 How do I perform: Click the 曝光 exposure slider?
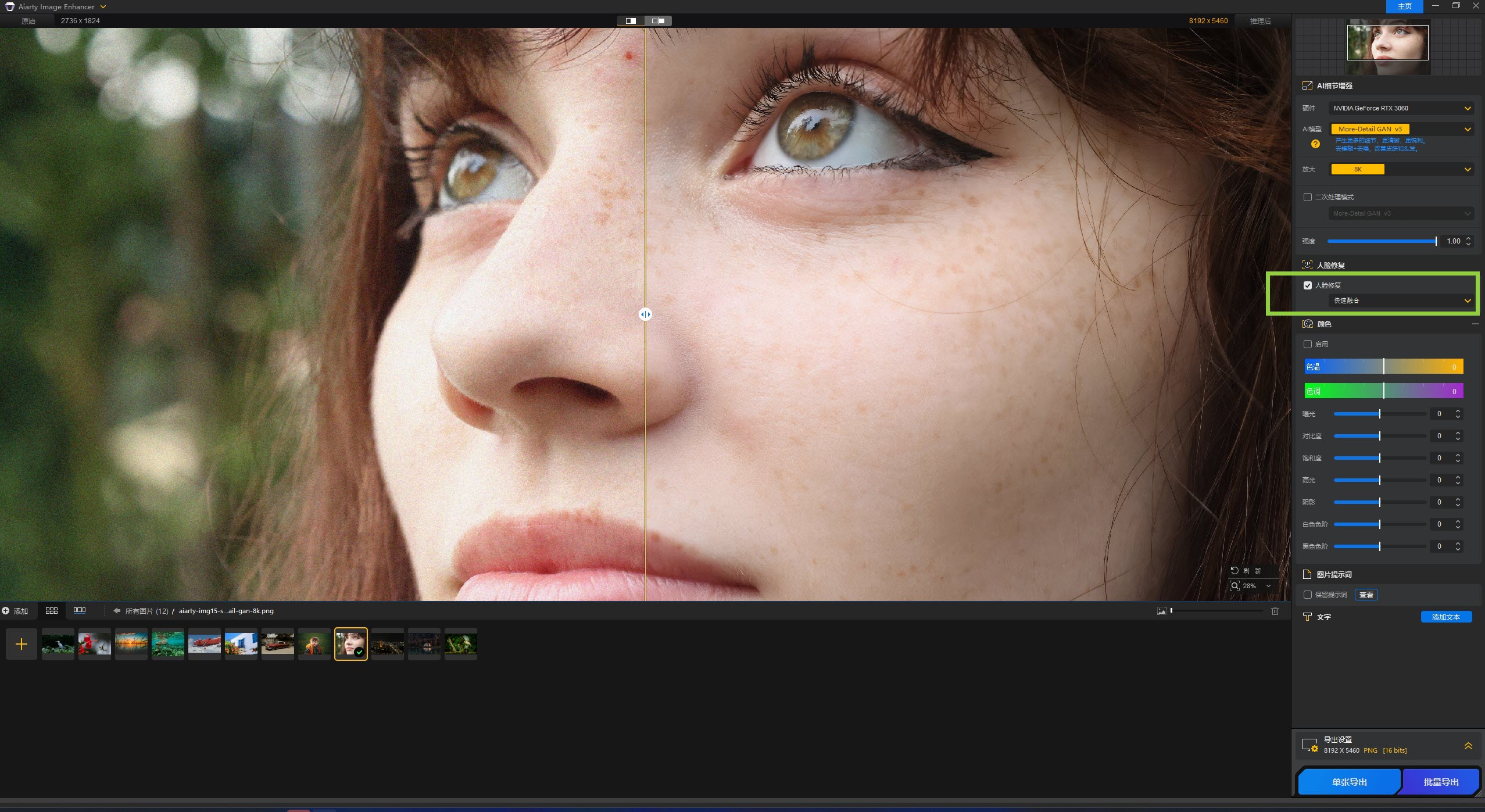[1379, 414]
